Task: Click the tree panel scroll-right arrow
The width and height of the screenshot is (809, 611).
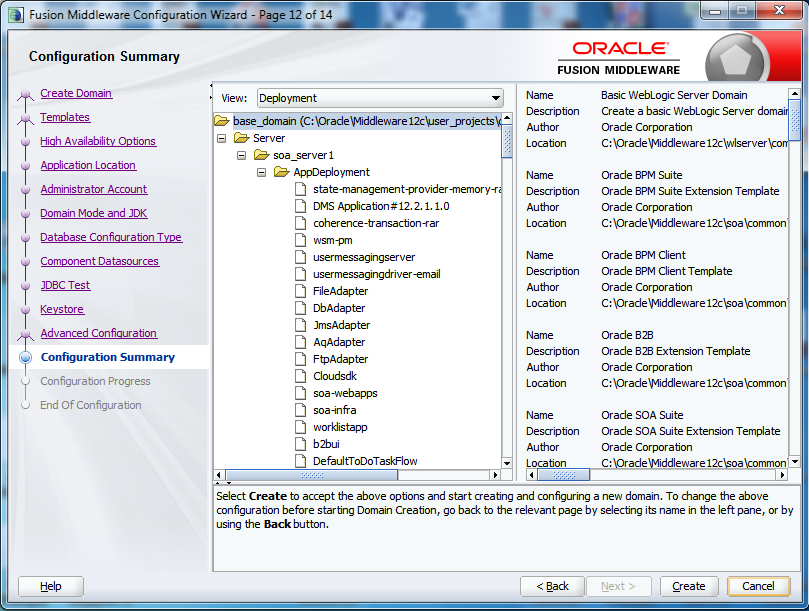Action: click(x=496, y=475)
